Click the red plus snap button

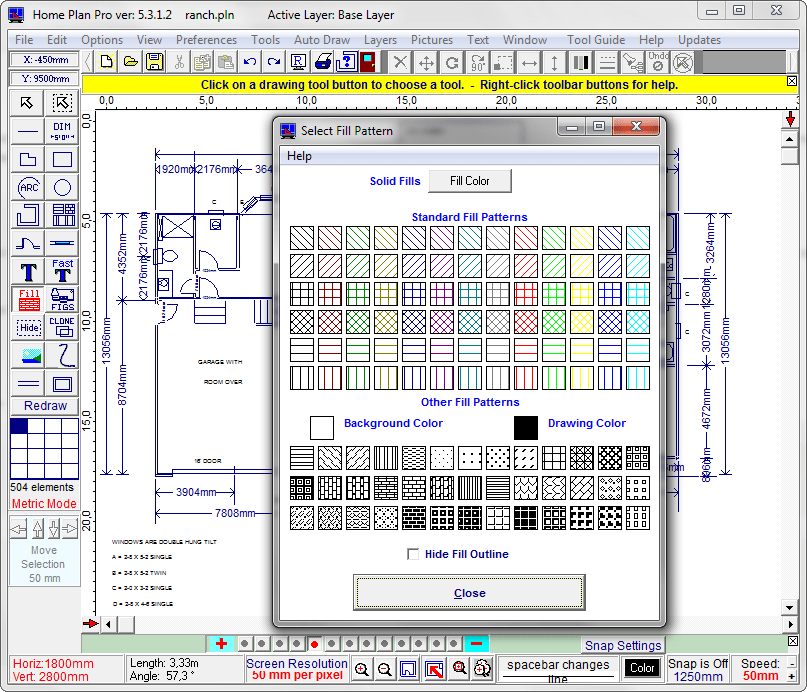pos(221,644)
